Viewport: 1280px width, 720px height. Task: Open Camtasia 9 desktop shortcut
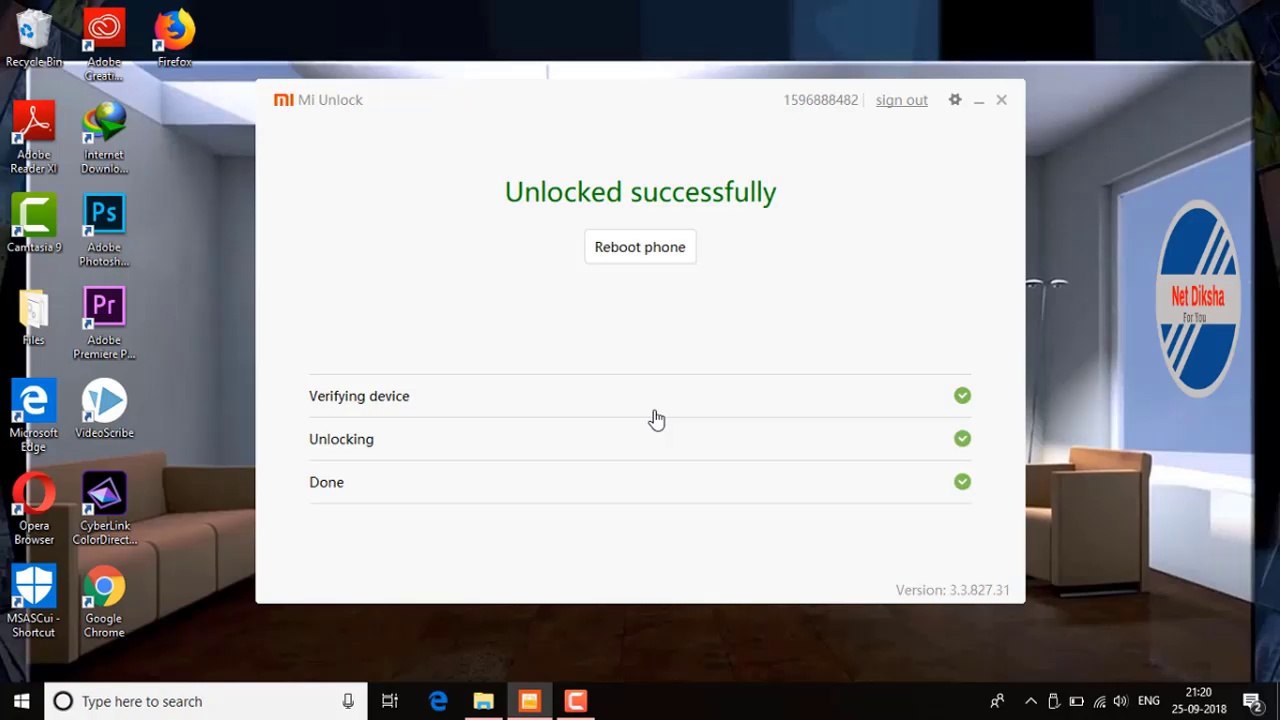(34, 224)
